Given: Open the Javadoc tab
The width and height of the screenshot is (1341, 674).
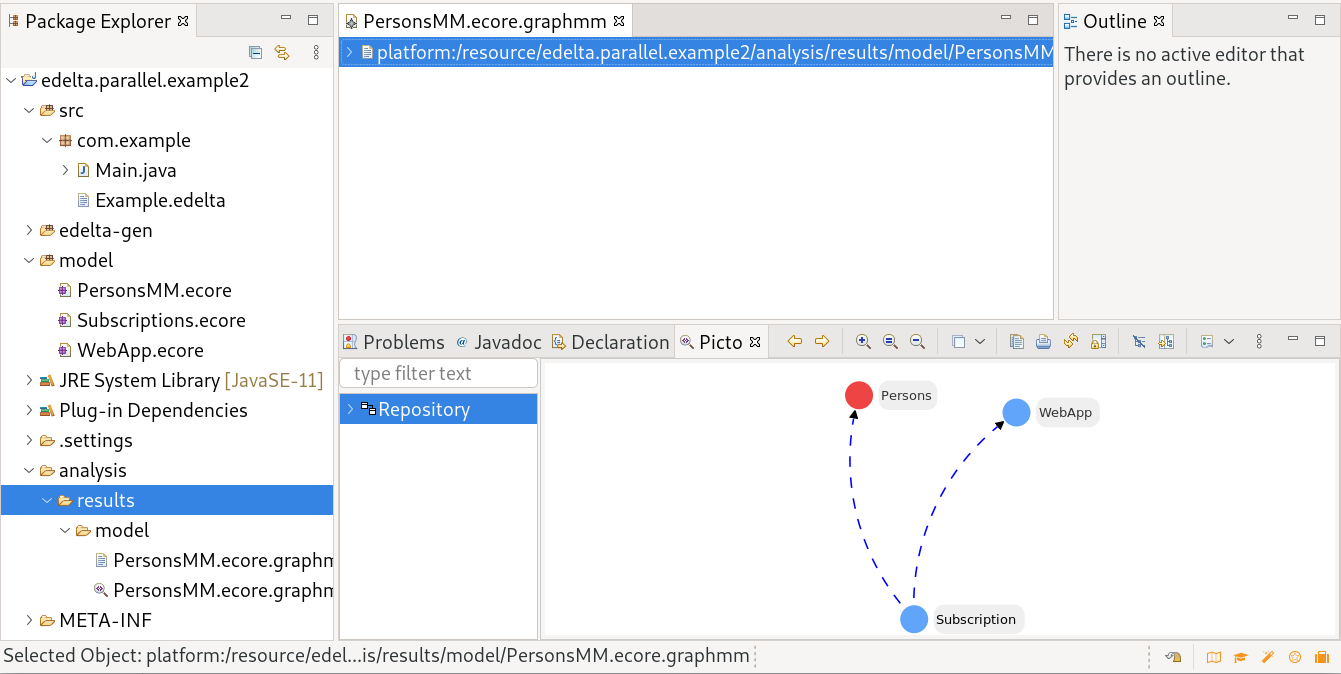Looking at the screenshot, I should pos(512,341).
